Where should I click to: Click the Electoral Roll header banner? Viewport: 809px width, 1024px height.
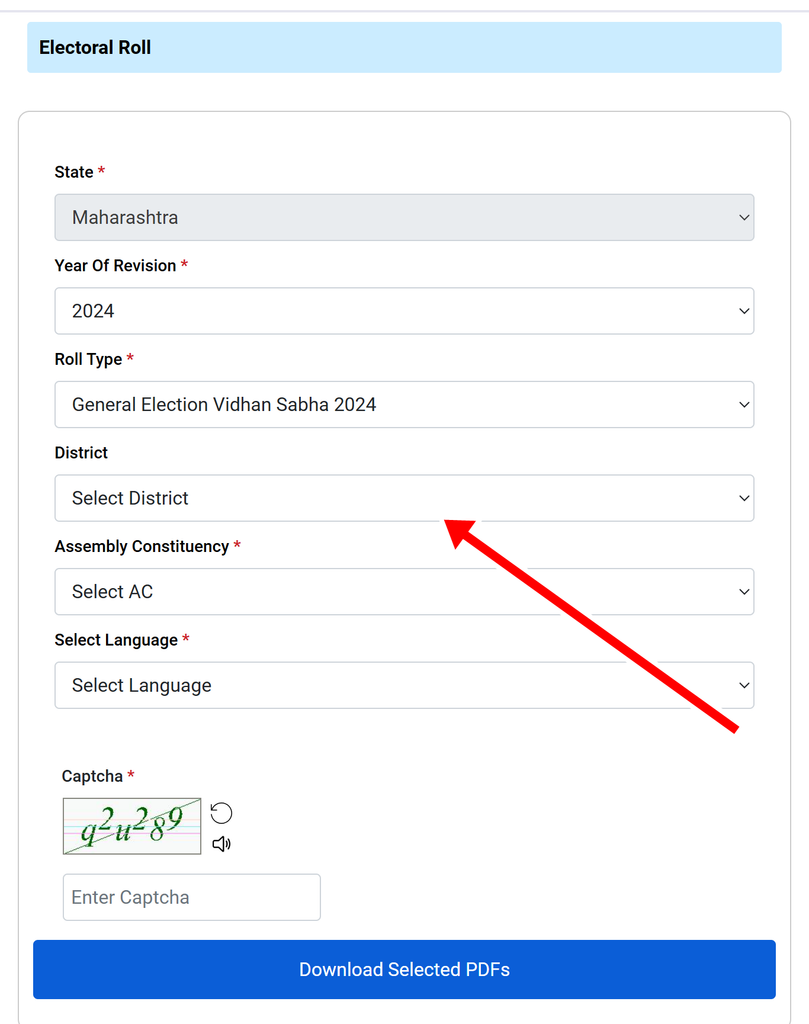click(x=404, y=47)
